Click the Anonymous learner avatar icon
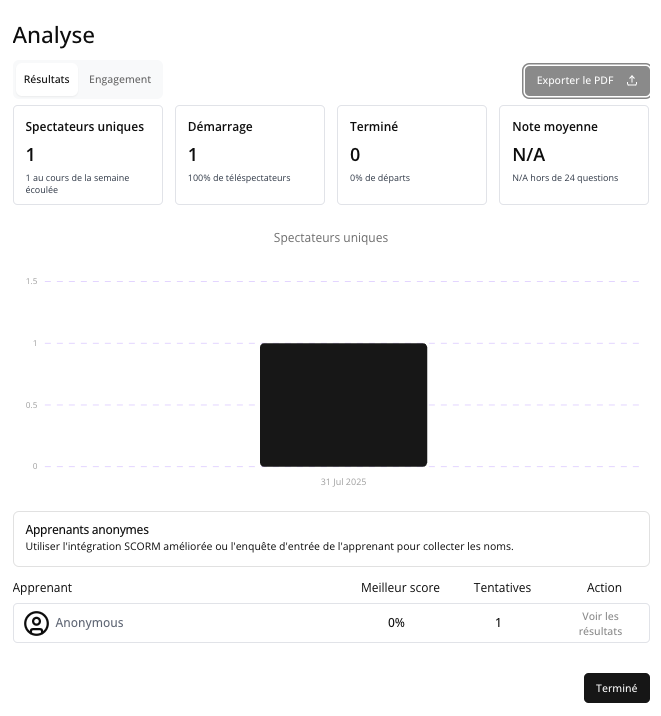The width and height of the screenshot is (661, 716). (36, 623)
